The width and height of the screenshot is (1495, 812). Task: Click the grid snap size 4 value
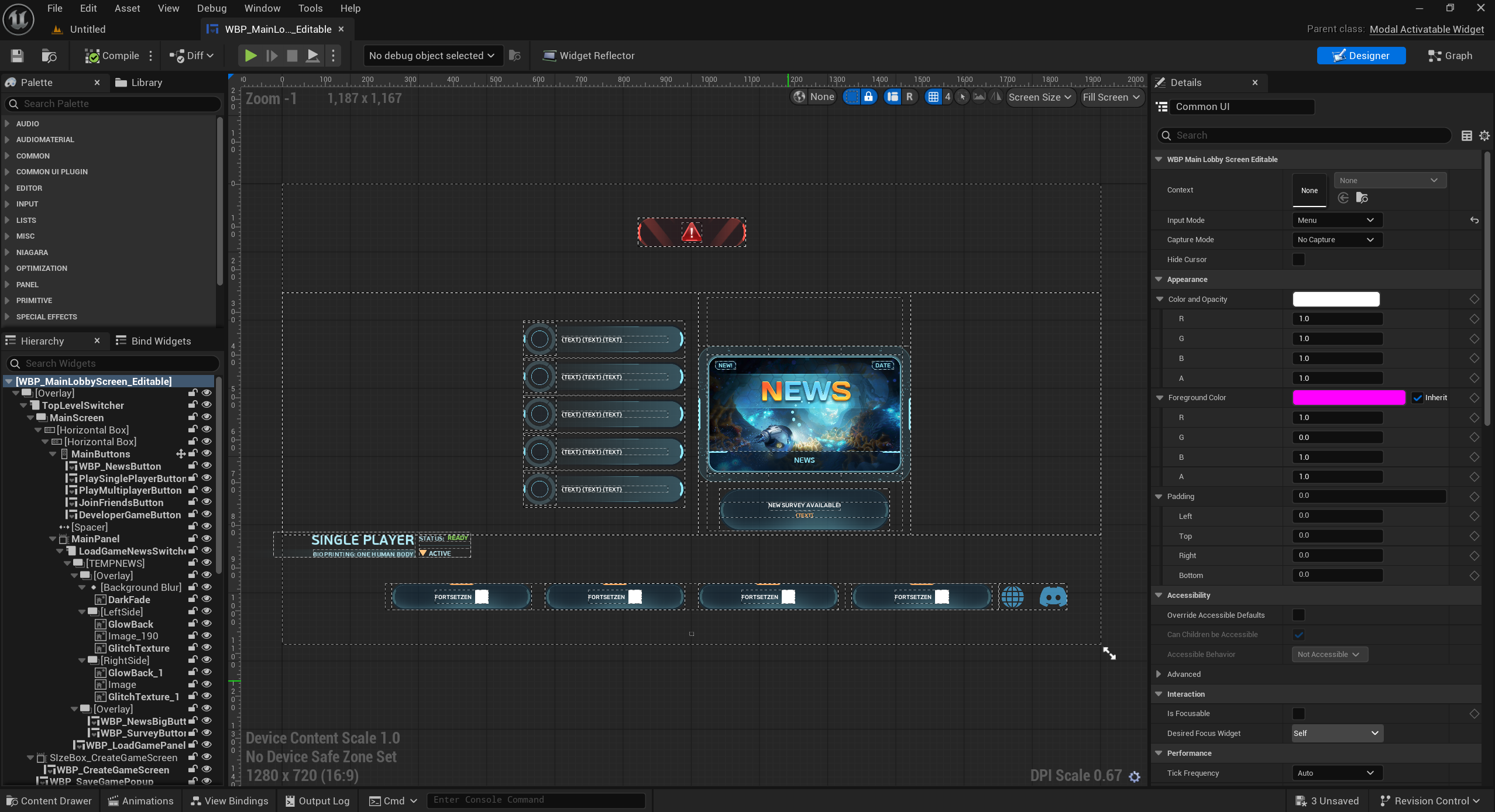click(x=947, y=97)
